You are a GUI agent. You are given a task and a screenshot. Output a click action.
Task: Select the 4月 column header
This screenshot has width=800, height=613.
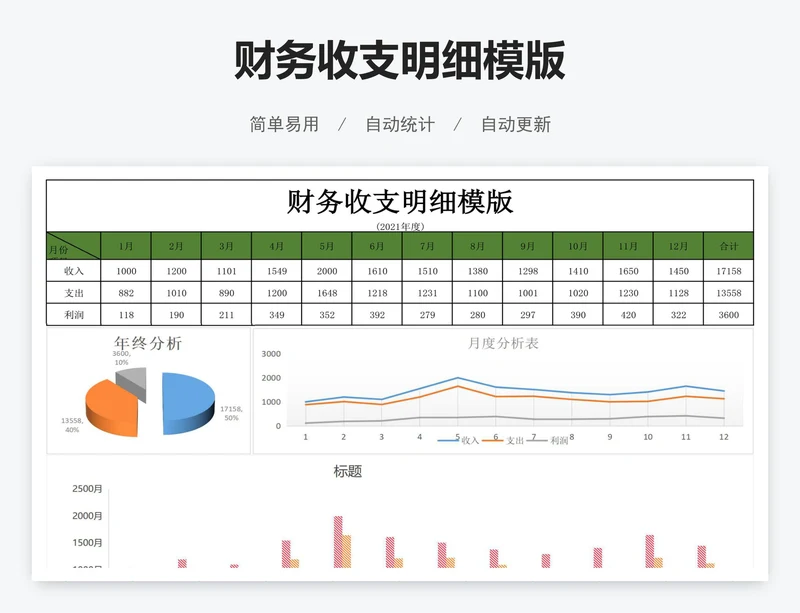point(277,246)
